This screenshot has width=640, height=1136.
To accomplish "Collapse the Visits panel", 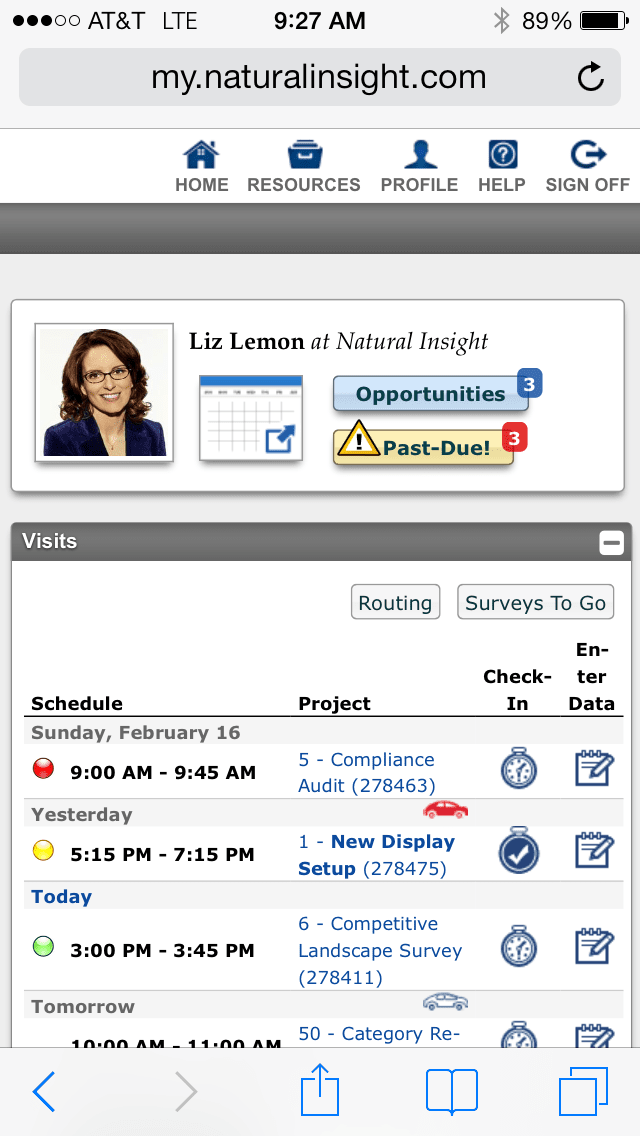I will pos(610,543).
